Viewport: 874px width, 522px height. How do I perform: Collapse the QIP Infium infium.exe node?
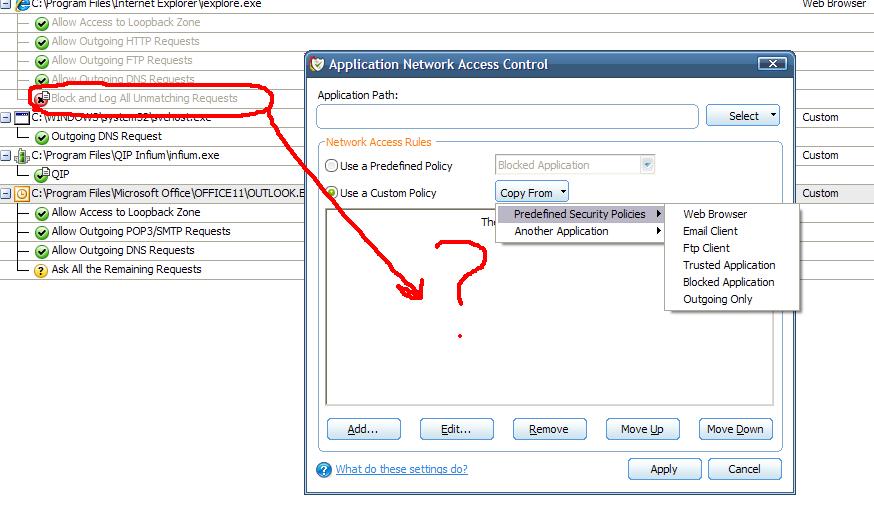click(x=6, y=156)
